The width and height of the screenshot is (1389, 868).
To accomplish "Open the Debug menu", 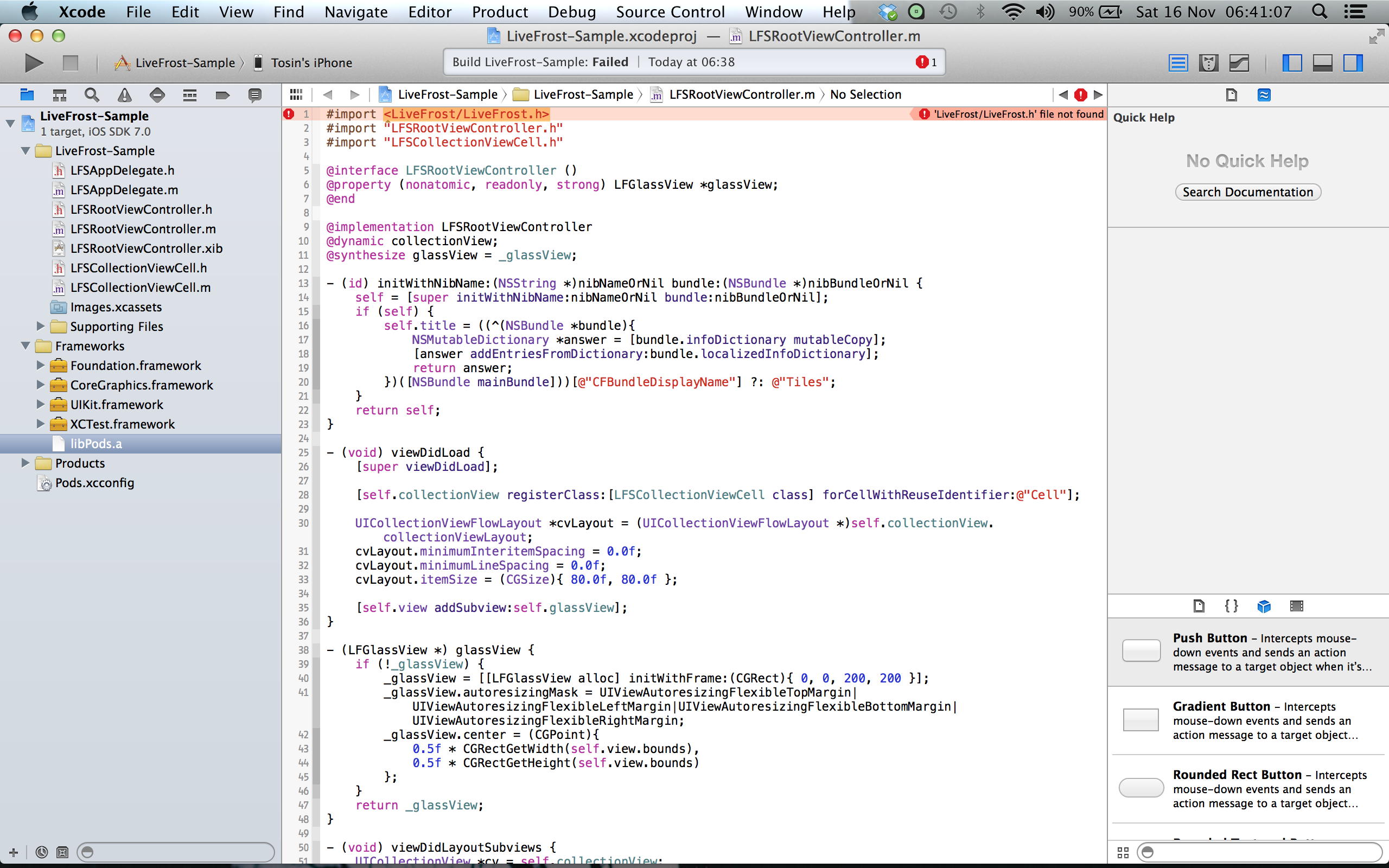I will (x=572, y=11).
